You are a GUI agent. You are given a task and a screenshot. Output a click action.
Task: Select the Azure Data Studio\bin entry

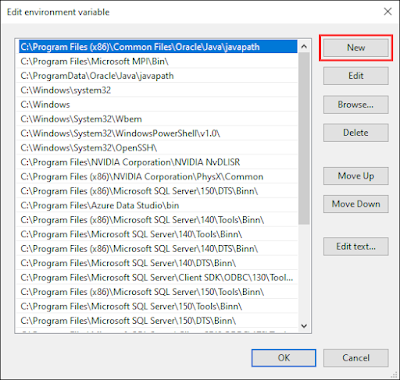pos(157,205)
